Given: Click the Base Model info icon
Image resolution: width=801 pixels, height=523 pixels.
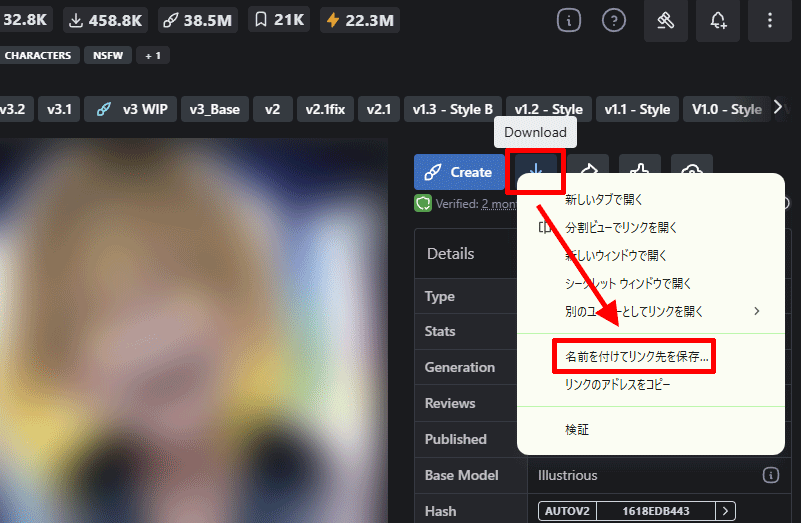Looking at the screenshot, I should (770, 475).
